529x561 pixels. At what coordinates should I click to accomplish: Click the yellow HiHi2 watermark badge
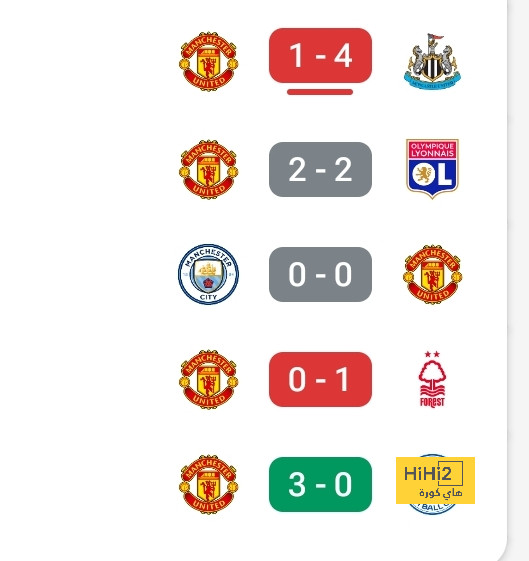tap(435, 480)
